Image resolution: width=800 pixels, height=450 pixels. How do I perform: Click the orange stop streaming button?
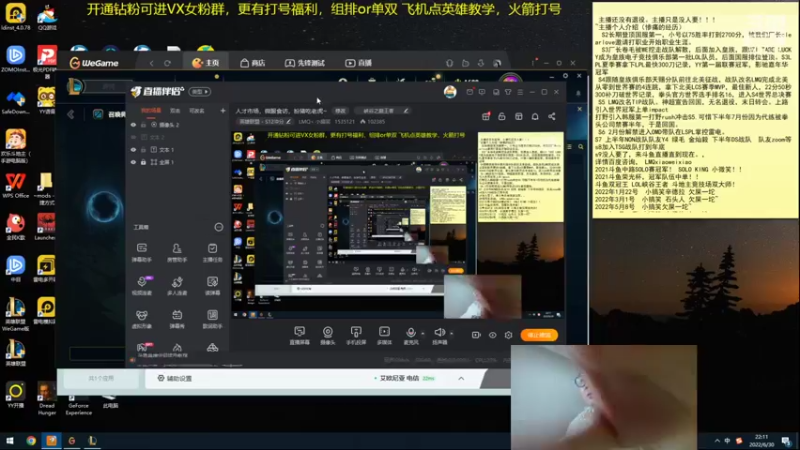point(539,335)
